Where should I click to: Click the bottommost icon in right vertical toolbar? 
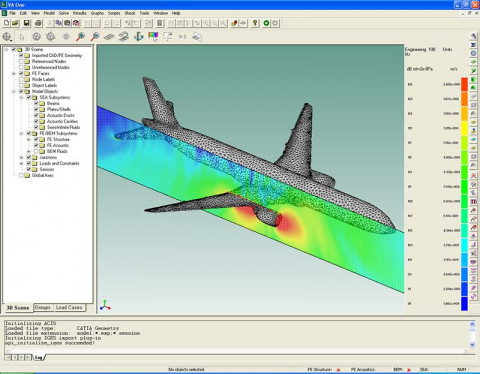[473, 296]
